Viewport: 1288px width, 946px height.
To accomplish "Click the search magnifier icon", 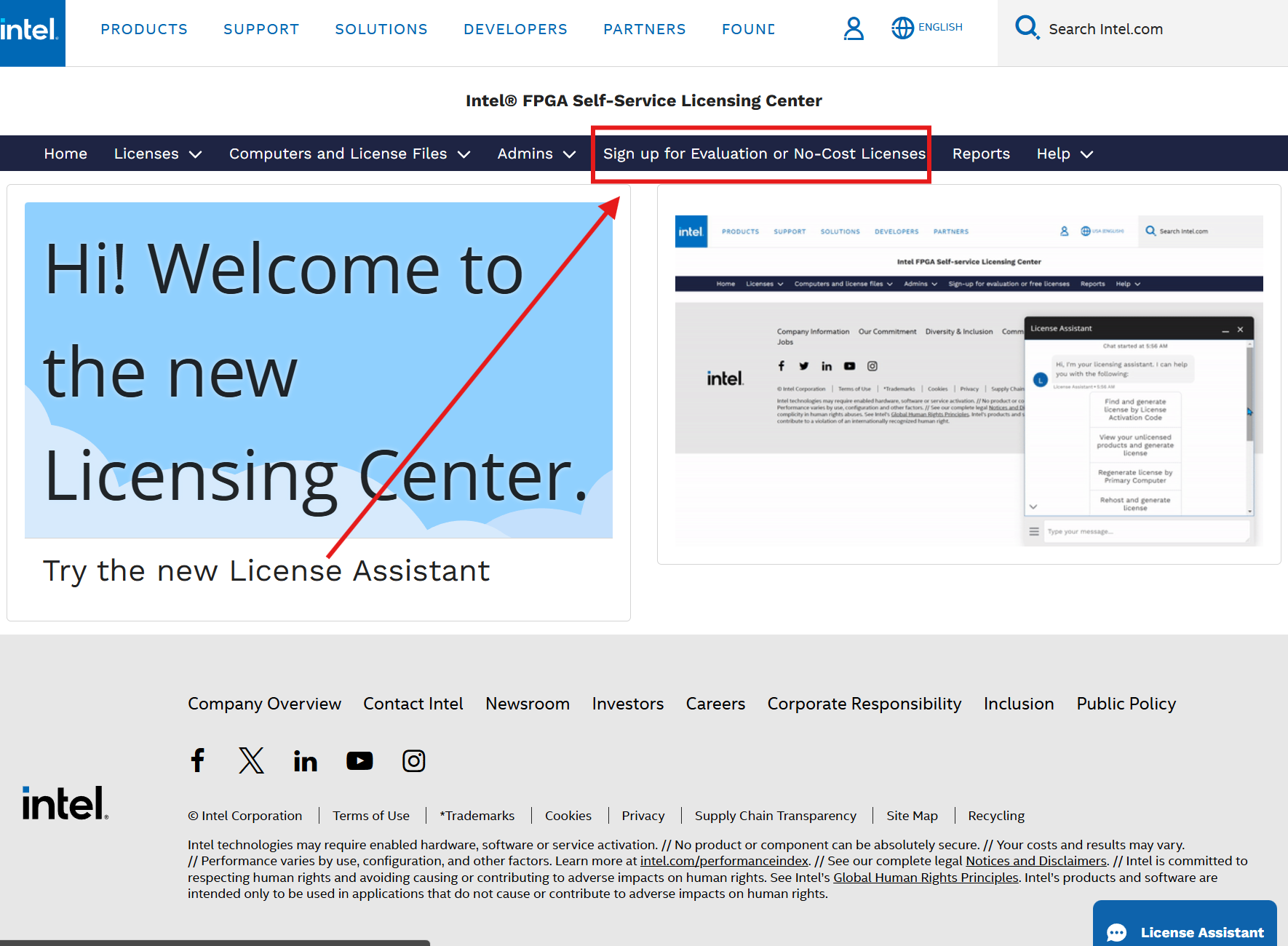I will 1026,28.
